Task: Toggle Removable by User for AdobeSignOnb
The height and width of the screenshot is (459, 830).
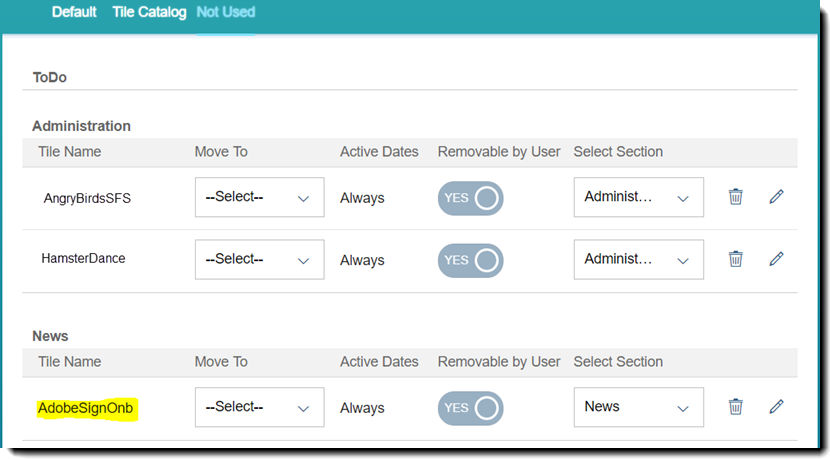Action: (x=470, y=408)
